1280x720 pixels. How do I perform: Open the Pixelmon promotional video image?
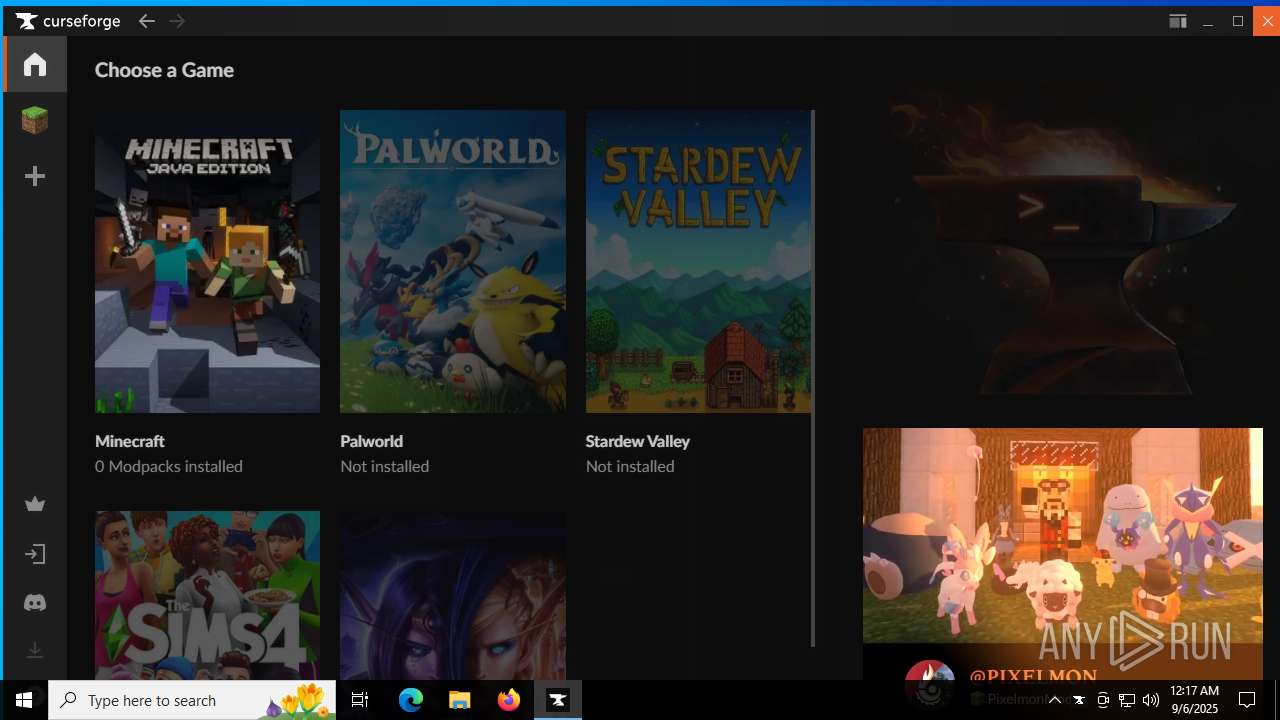point(1063,536)
